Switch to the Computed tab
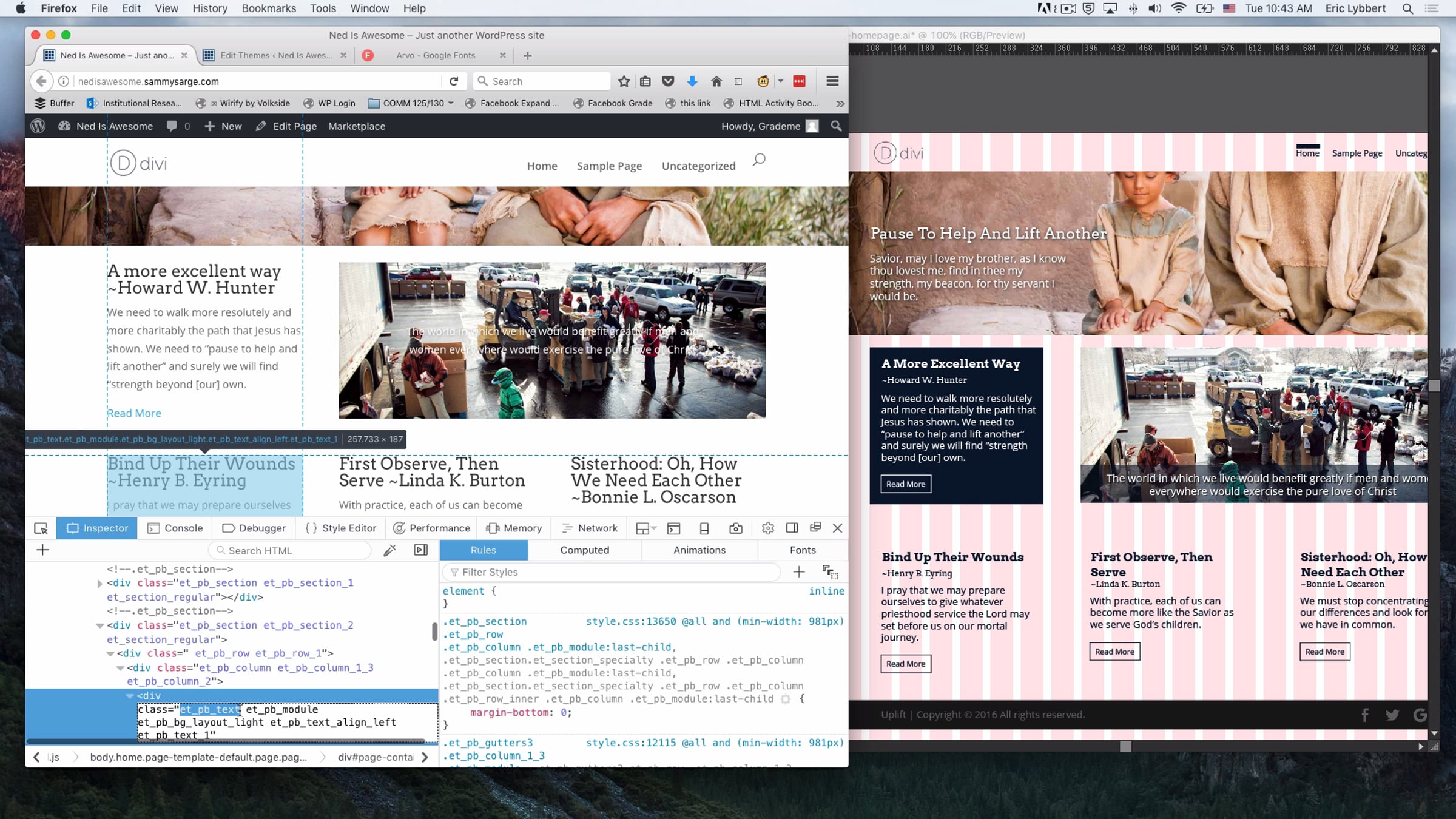The image size is (1456, 819). (584, 550)
